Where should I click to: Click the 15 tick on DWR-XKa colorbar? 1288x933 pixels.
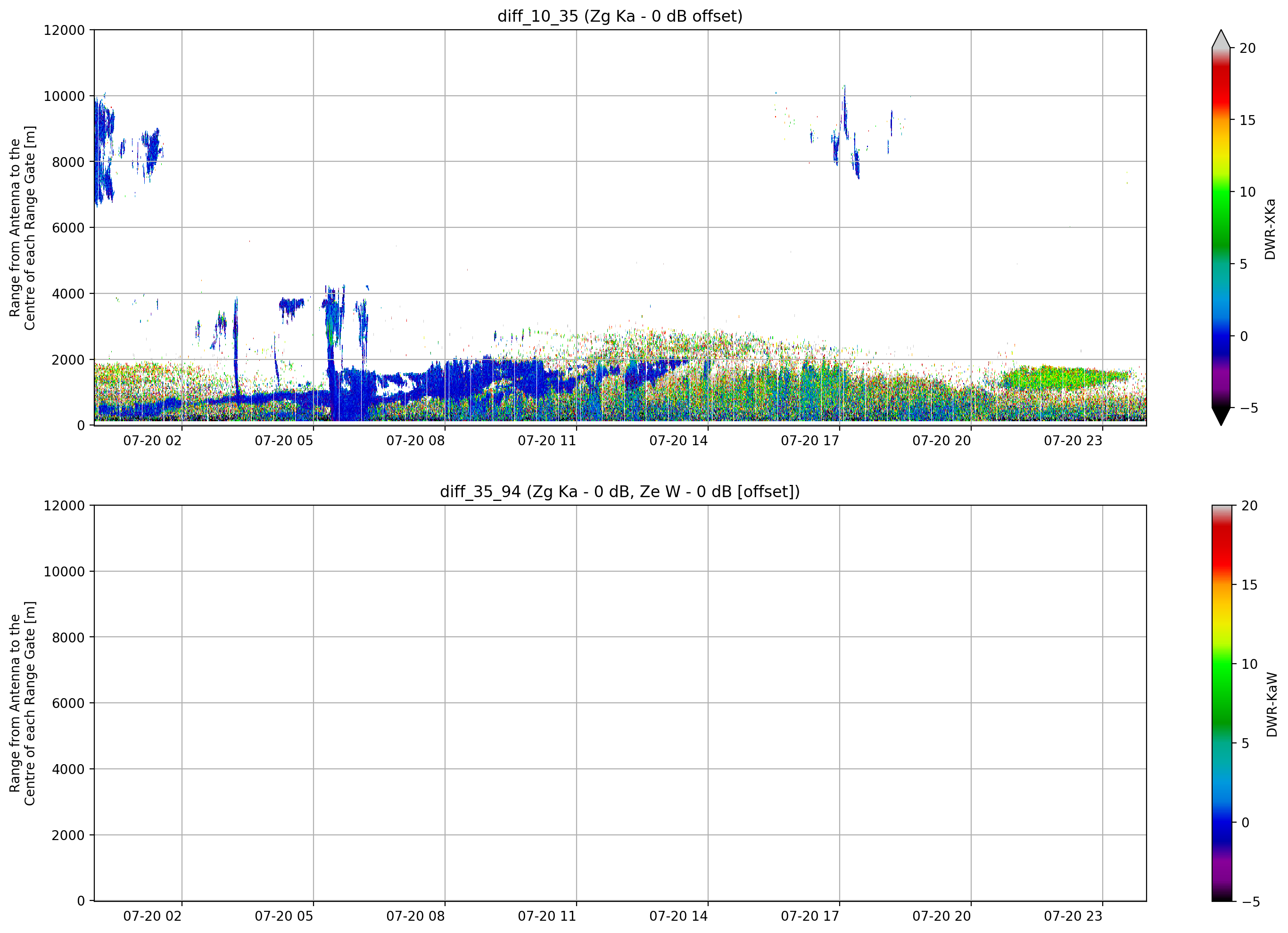pyautogui.click(x=1247, y=120)
